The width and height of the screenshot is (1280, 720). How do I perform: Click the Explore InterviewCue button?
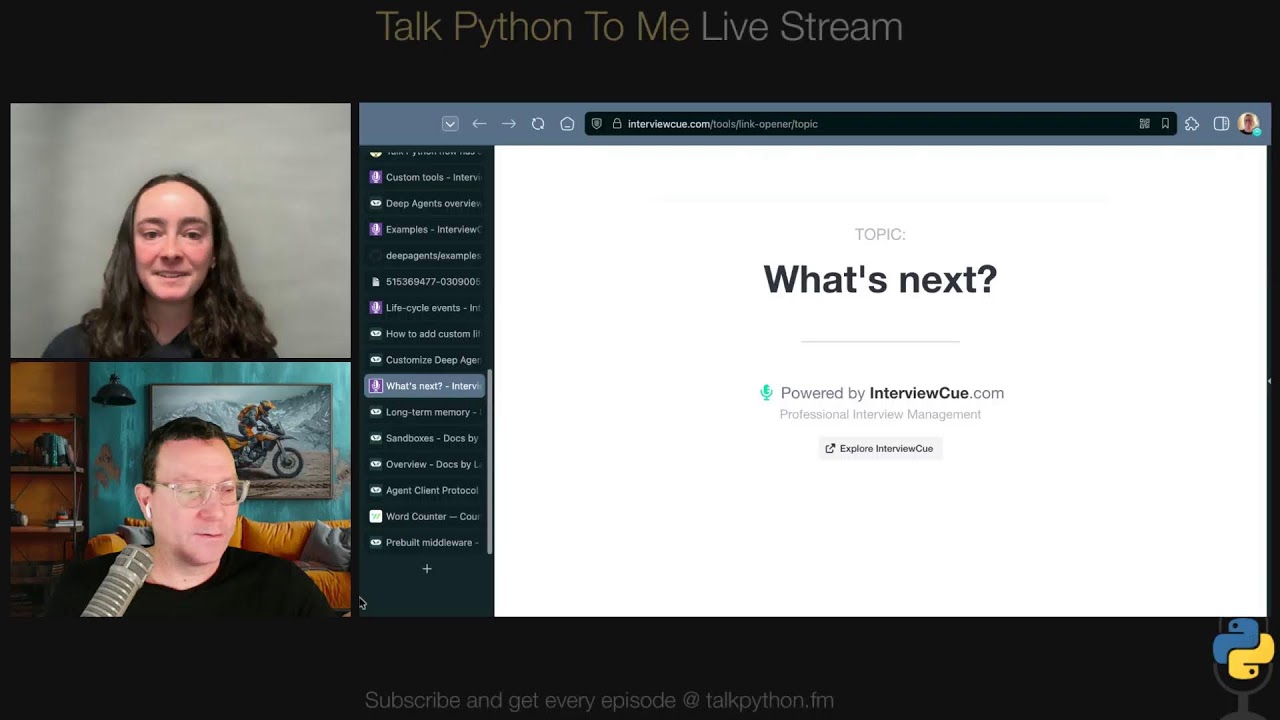pos(880,448)
